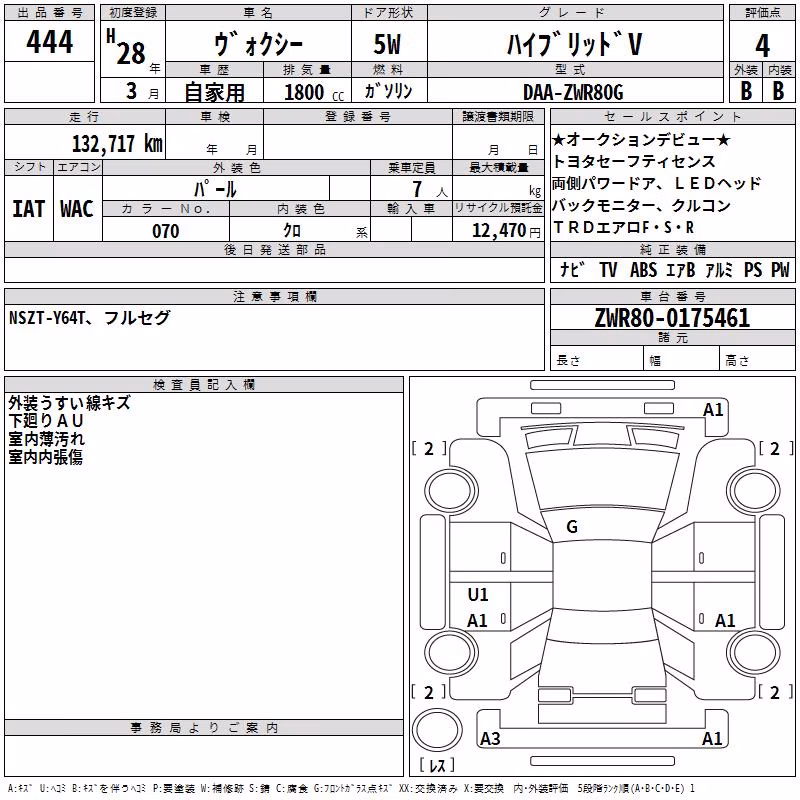
Task: Click the 自家用 vehicle history value
Action: [x=214, y=92]
